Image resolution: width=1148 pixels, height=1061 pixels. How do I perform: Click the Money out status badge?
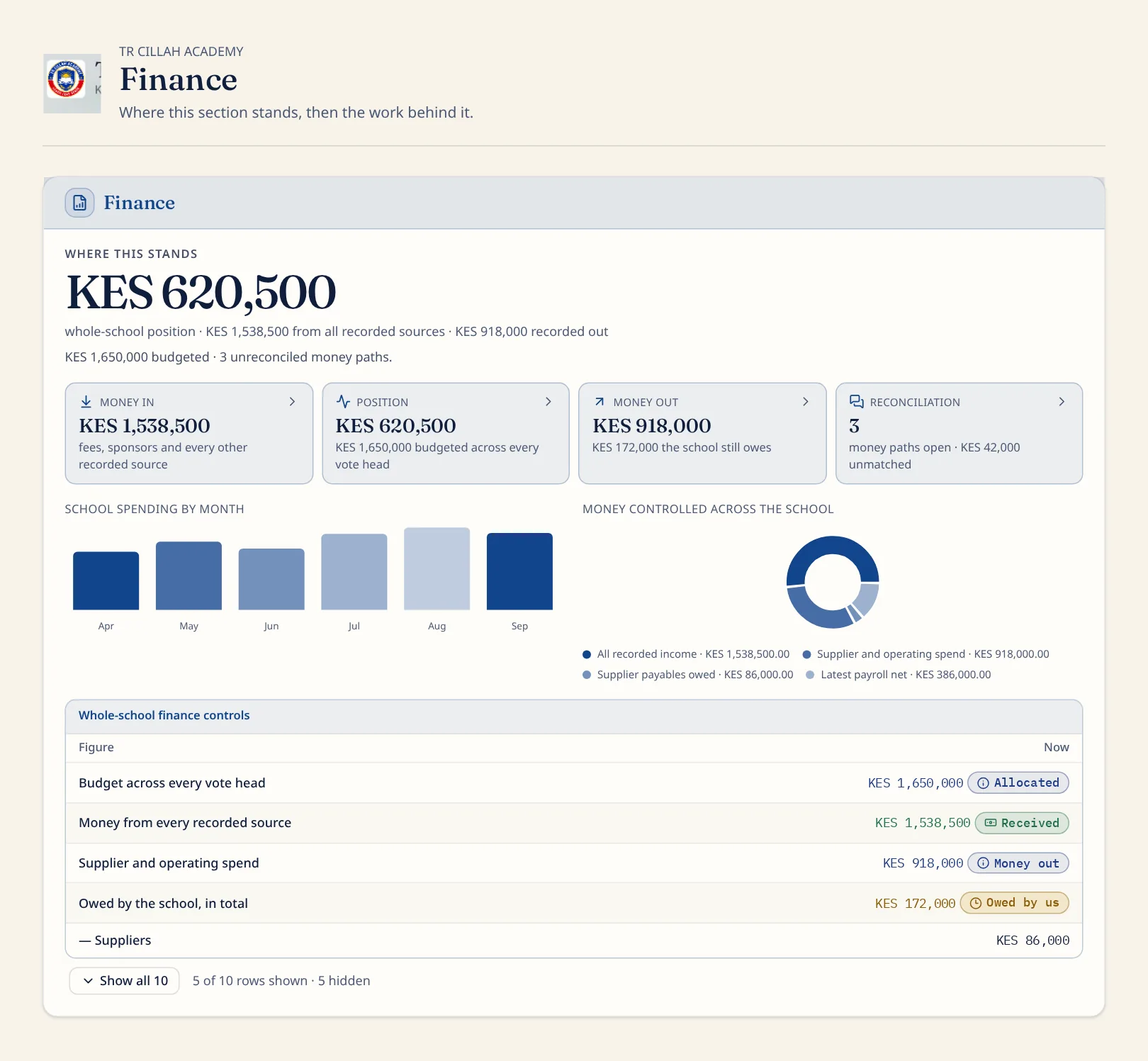point(1018,863)
